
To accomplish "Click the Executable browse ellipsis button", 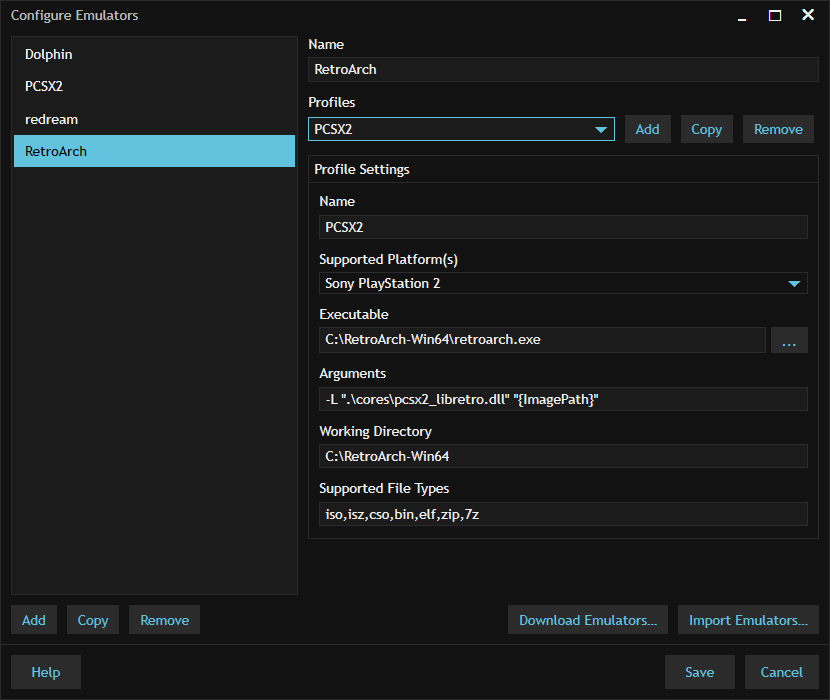I will (x=789, y=340).
